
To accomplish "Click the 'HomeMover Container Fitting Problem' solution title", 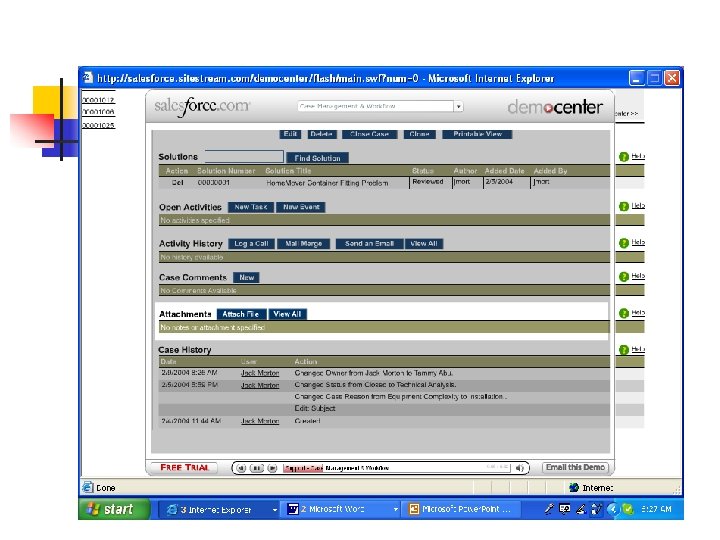I will click(x=327, y=183).
